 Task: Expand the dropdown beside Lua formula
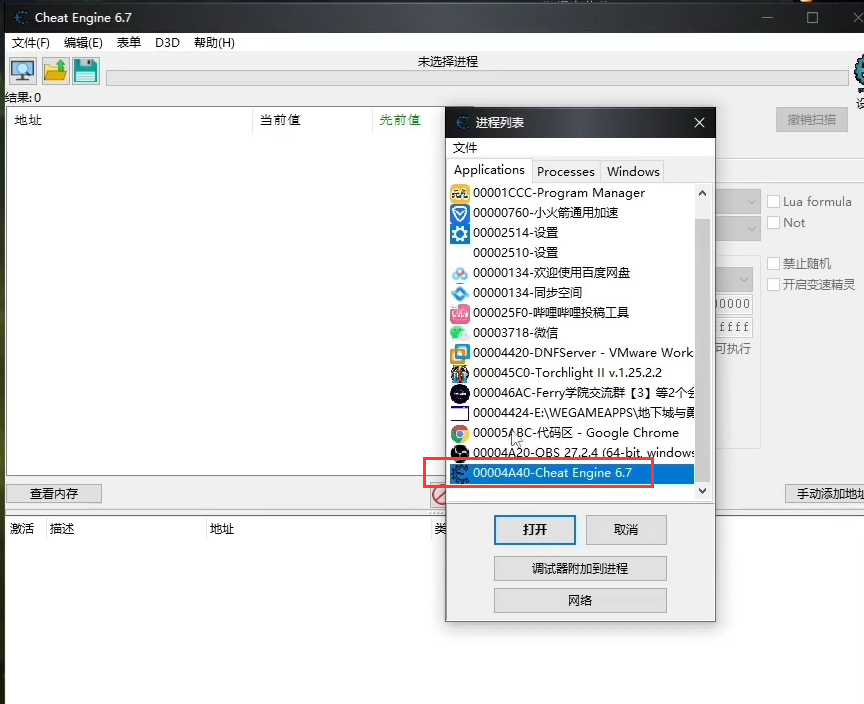click(752, 202)
